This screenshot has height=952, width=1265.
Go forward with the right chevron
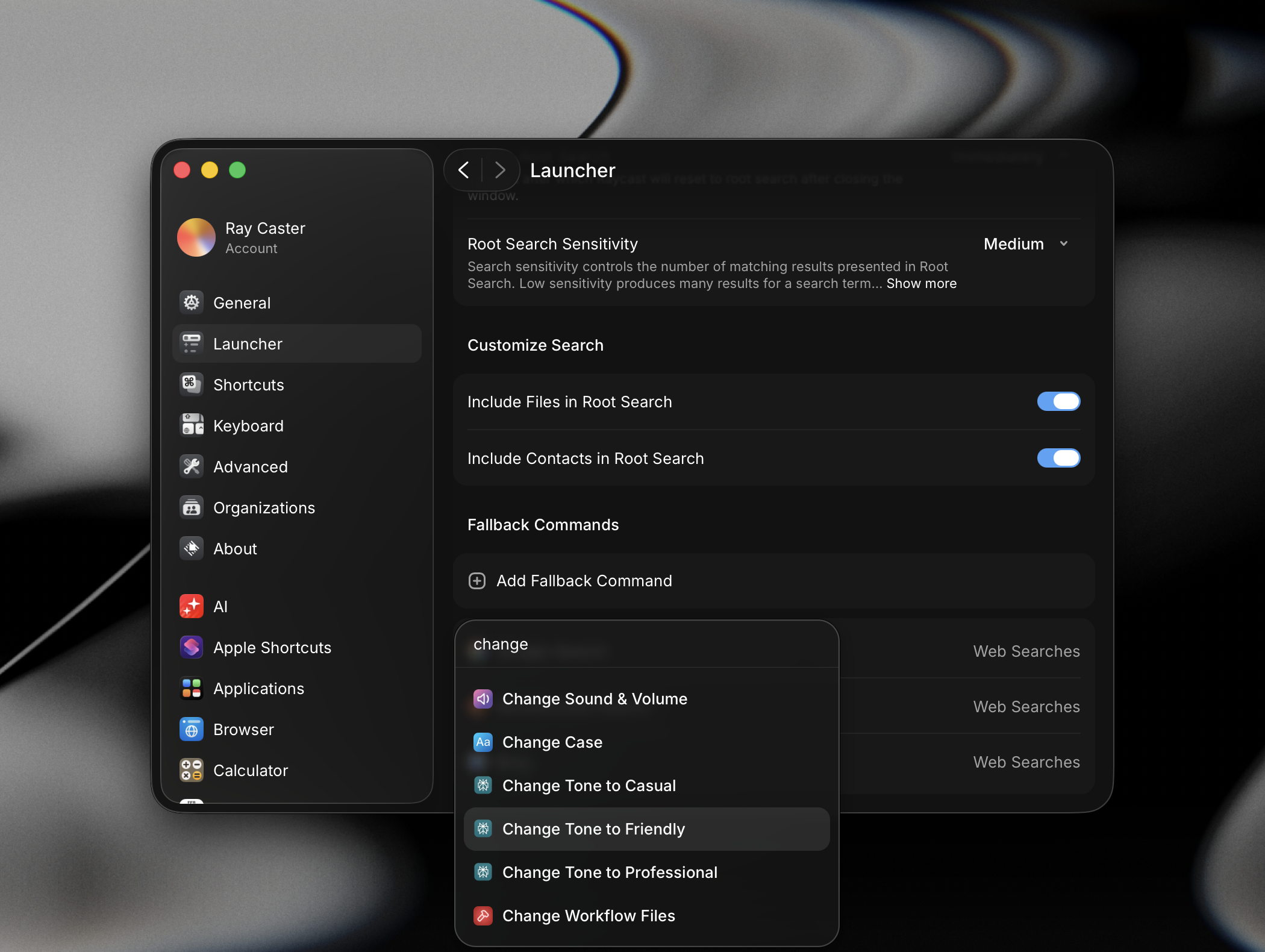499,170
